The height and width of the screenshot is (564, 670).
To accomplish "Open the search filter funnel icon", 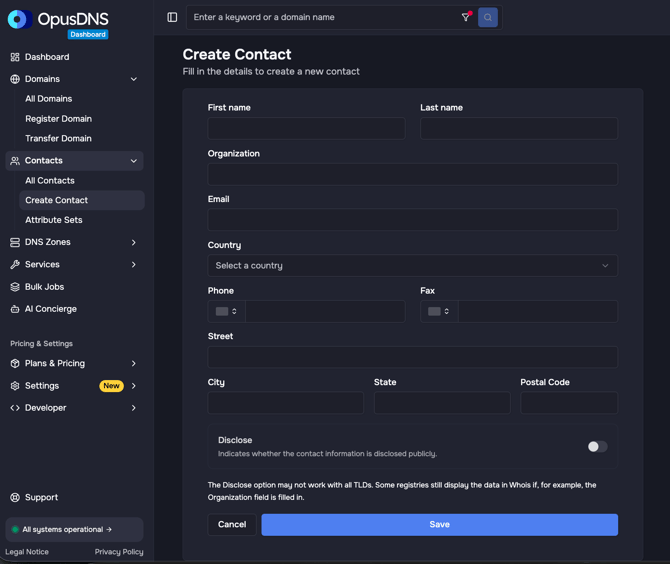I will coord(466,17).
